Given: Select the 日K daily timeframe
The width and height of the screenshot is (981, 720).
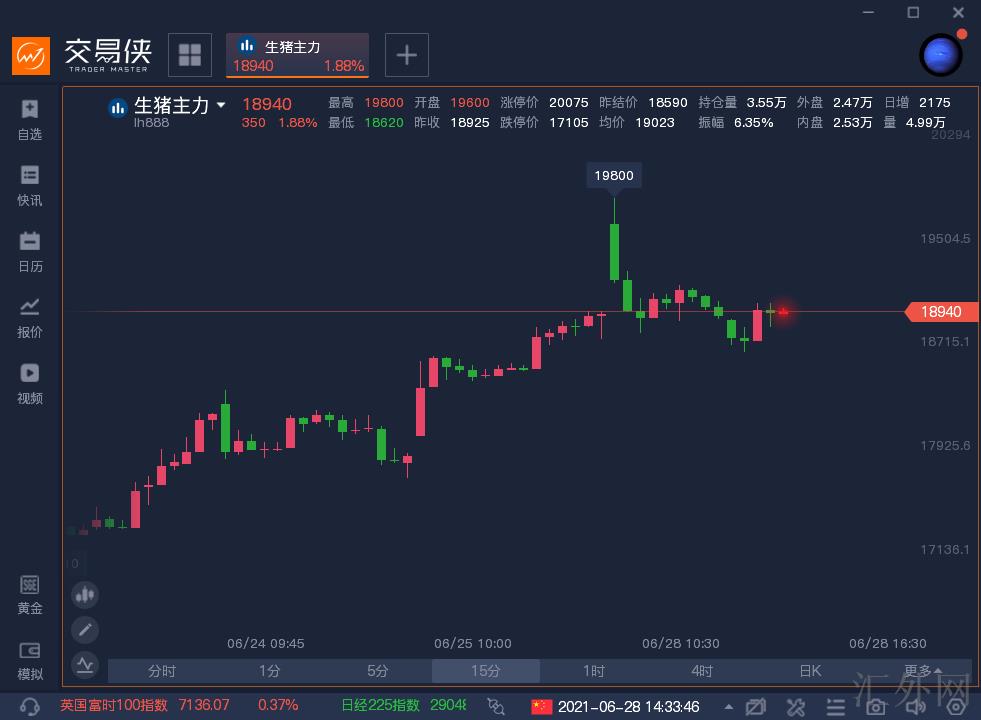Looking at the screenshot, I should pyautogui.click(x=810, y=671).
